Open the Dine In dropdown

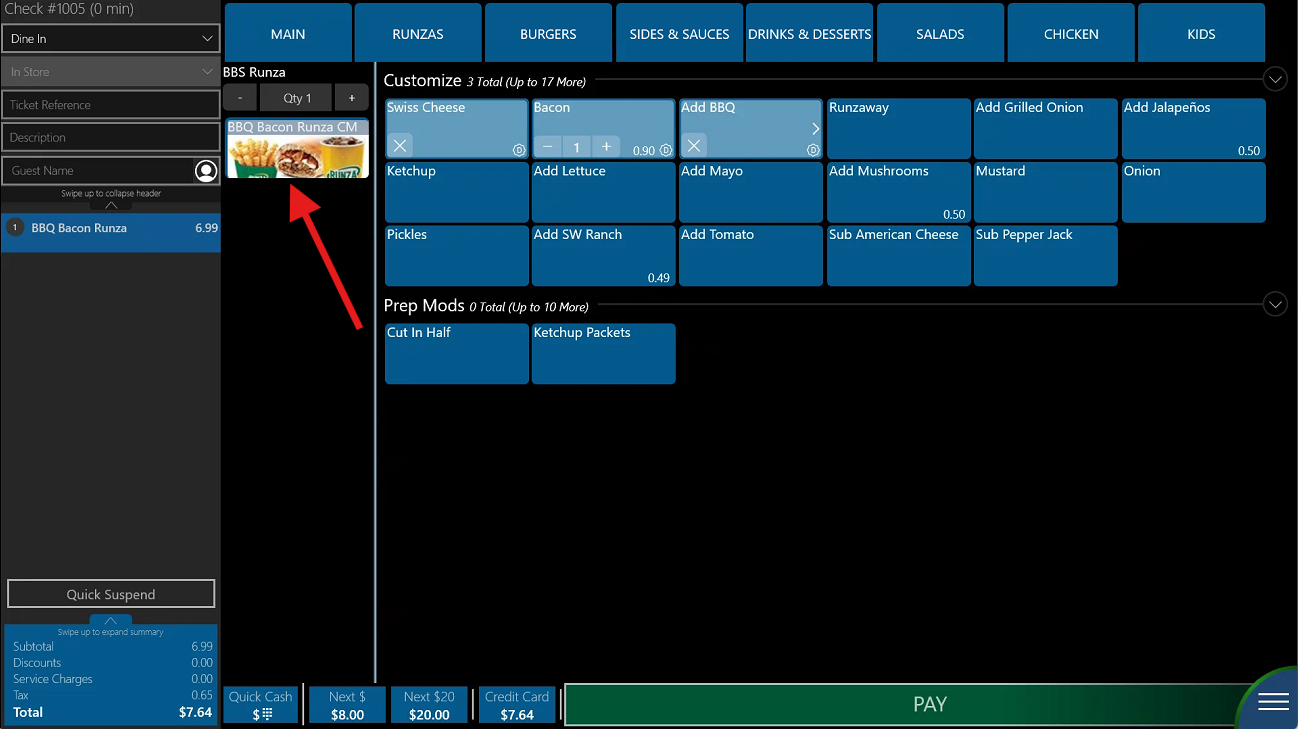coord(110,39)
